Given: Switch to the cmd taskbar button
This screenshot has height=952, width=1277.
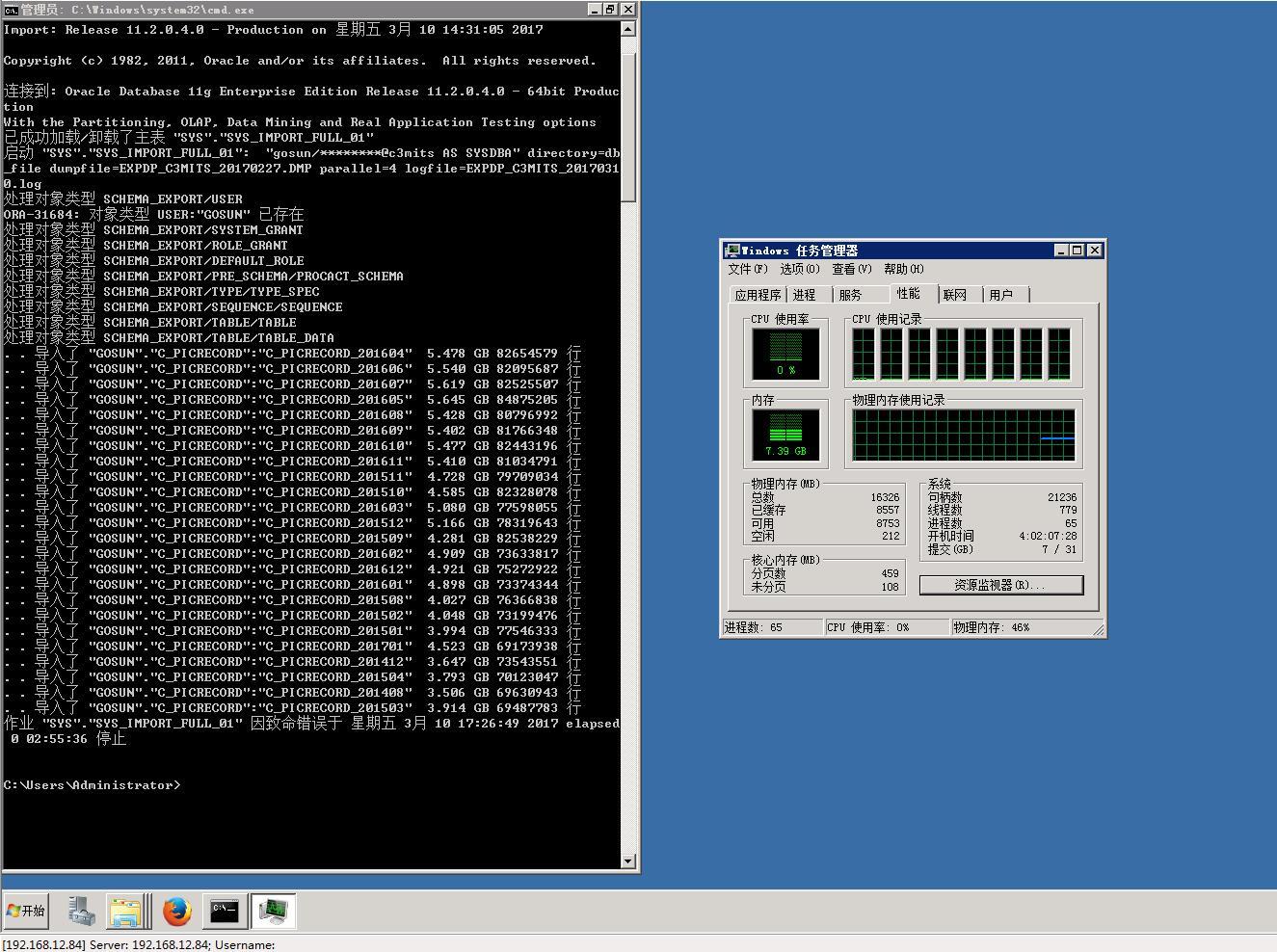Looking at the screenshot, I should [225, 911].
